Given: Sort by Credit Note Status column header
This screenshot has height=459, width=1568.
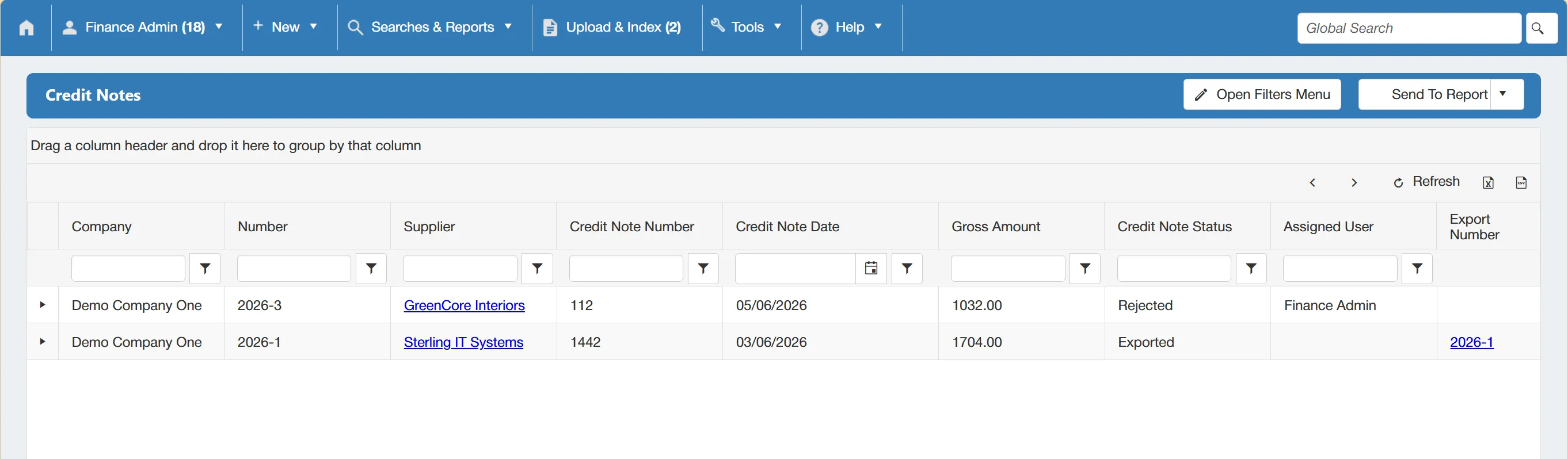Looking at the screenshot, I should 1174,227.
